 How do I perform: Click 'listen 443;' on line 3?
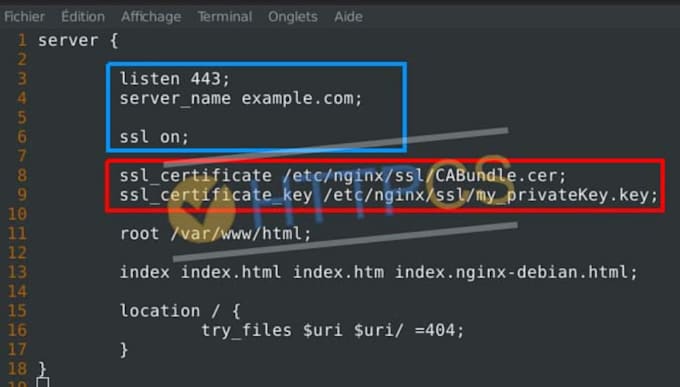(x=174, y=79)
